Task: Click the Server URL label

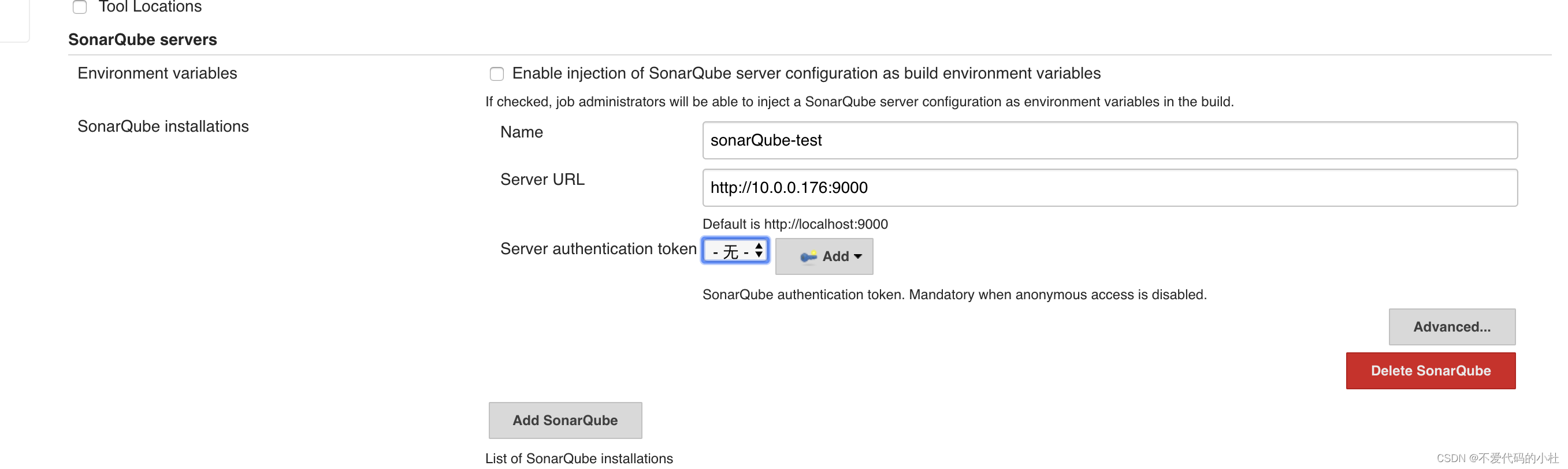Action: (x=543, y=180)
